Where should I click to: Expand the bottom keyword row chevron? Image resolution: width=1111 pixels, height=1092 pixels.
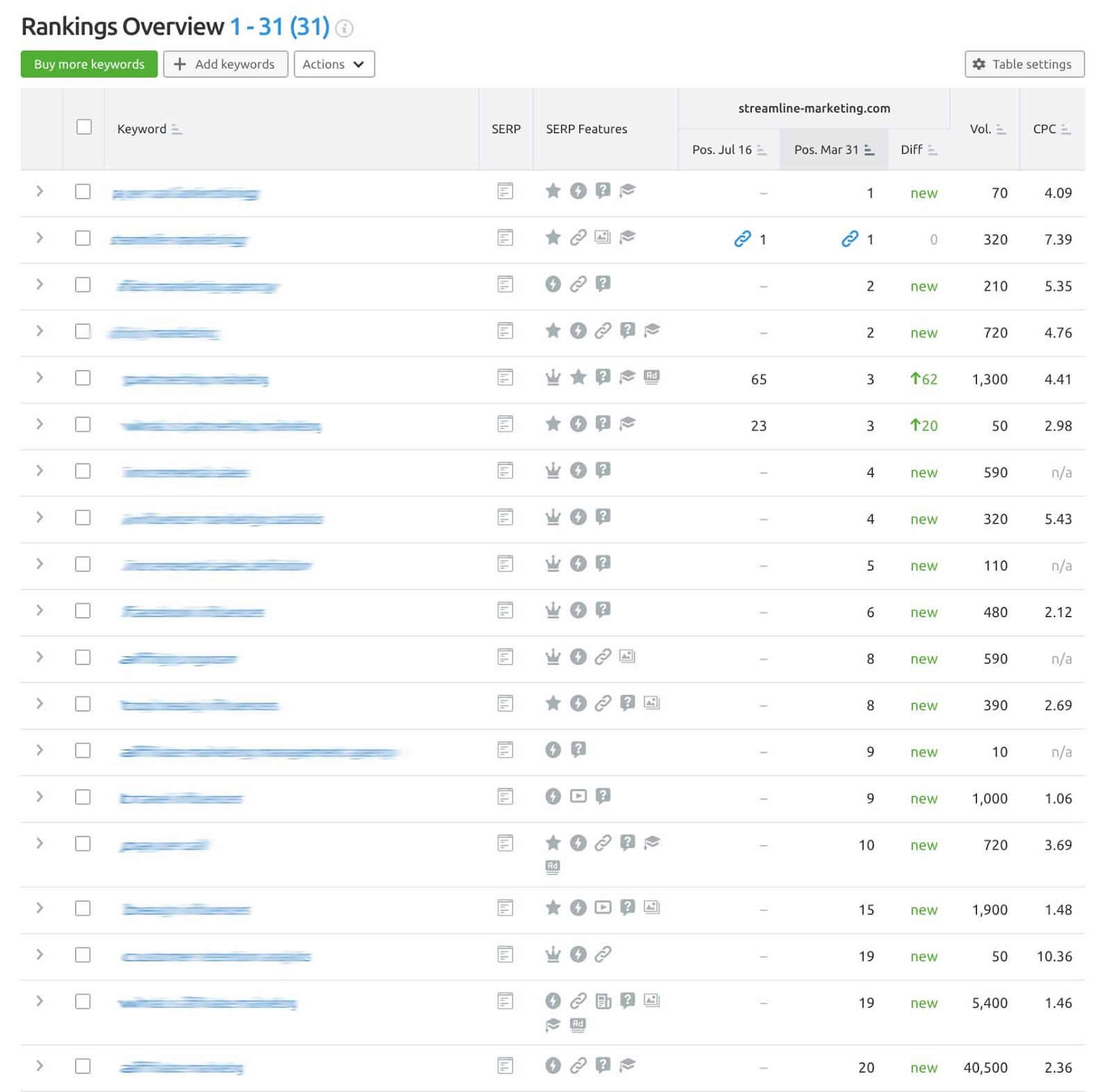pos(40,1068)
